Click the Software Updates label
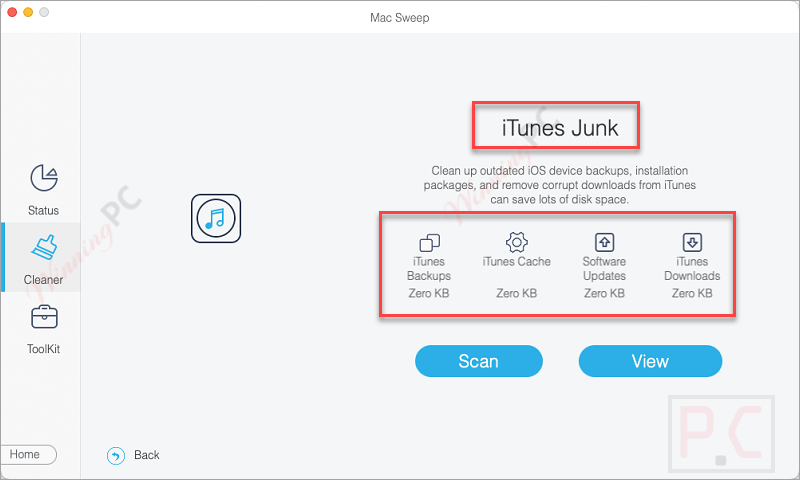This screenshot has width=800, height=480. click(604, 268)
